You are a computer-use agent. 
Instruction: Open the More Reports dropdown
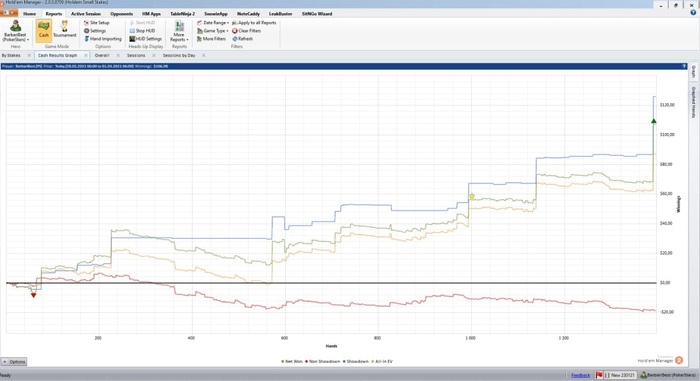179,31
